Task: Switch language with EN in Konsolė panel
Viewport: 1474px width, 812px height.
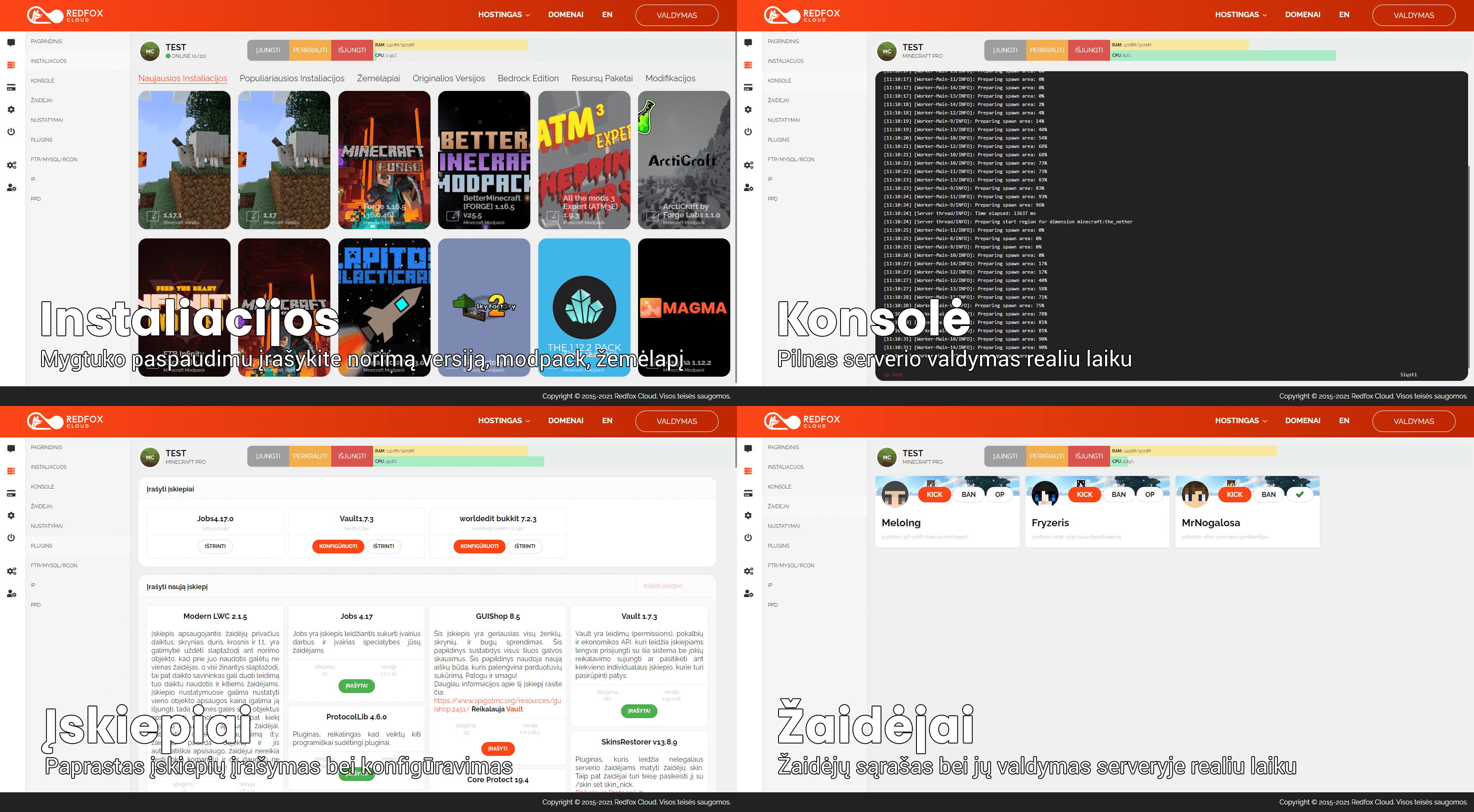Action: coord(1344,15)
